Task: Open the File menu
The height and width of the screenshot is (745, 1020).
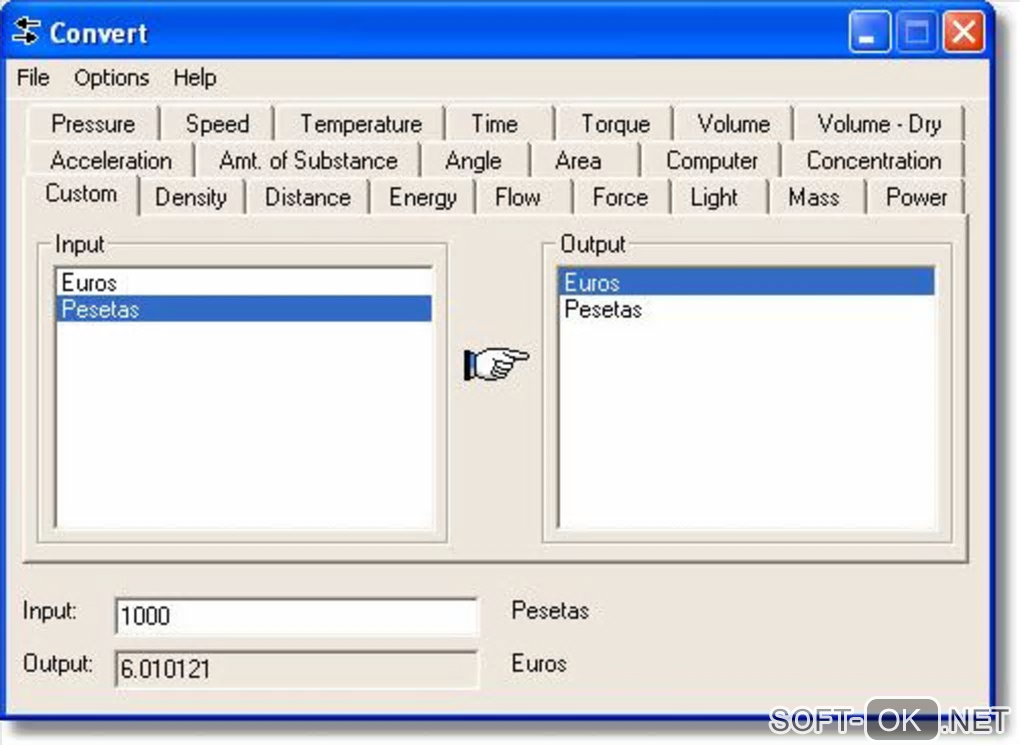Action: point(33,77)
